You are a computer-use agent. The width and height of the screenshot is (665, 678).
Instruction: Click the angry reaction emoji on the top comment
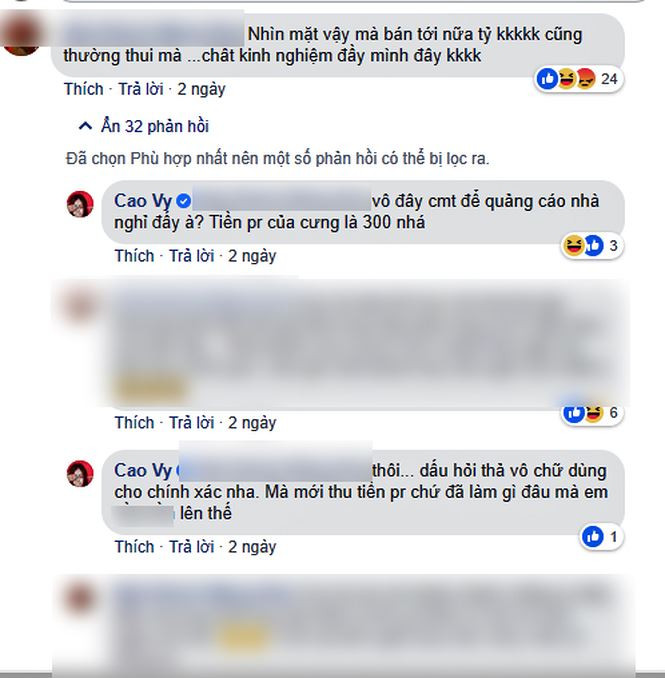585,79
